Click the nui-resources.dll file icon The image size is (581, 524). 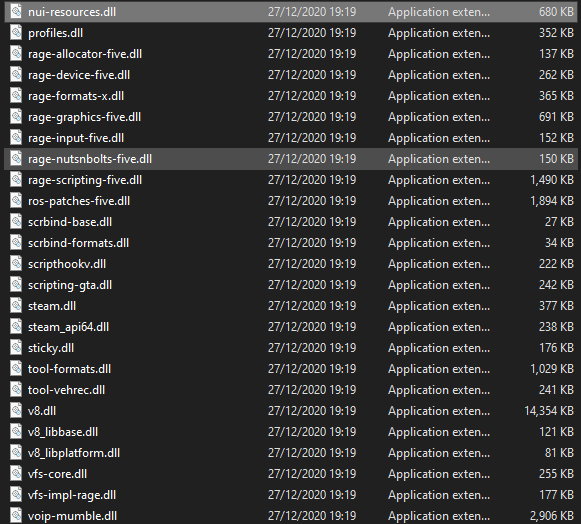[x=16, y=11]
